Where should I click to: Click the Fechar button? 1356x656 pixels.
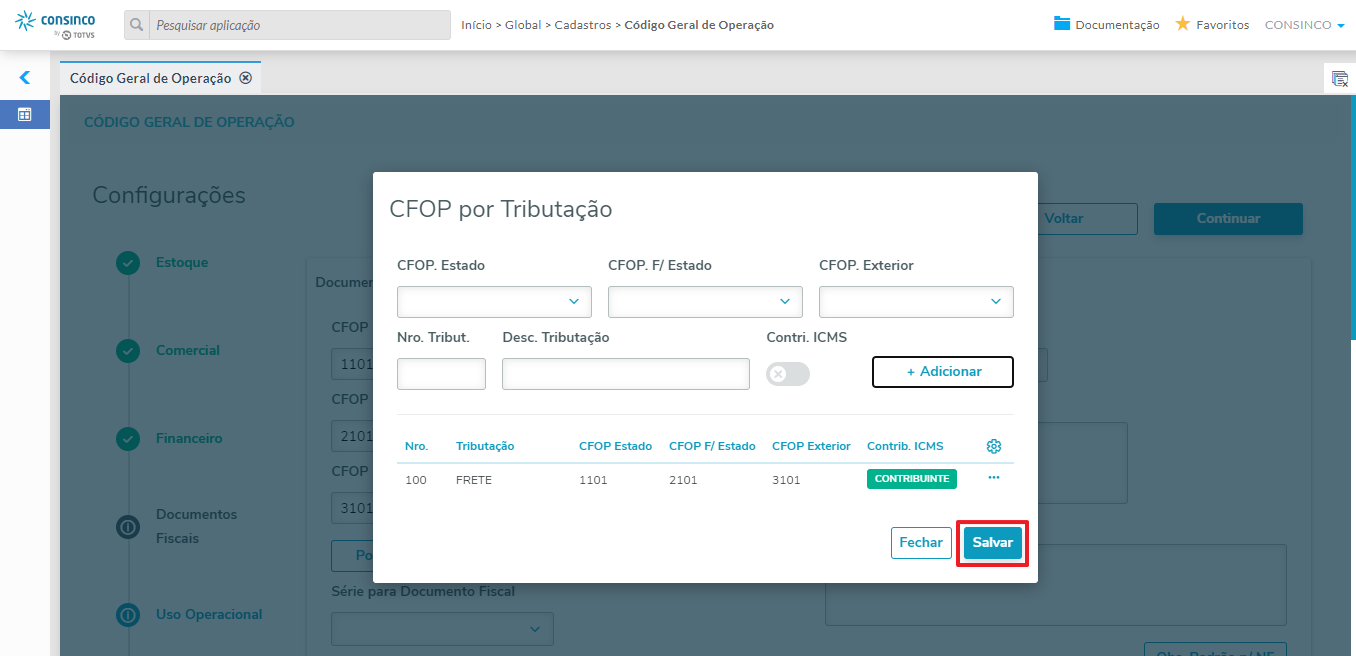(921, 543)
